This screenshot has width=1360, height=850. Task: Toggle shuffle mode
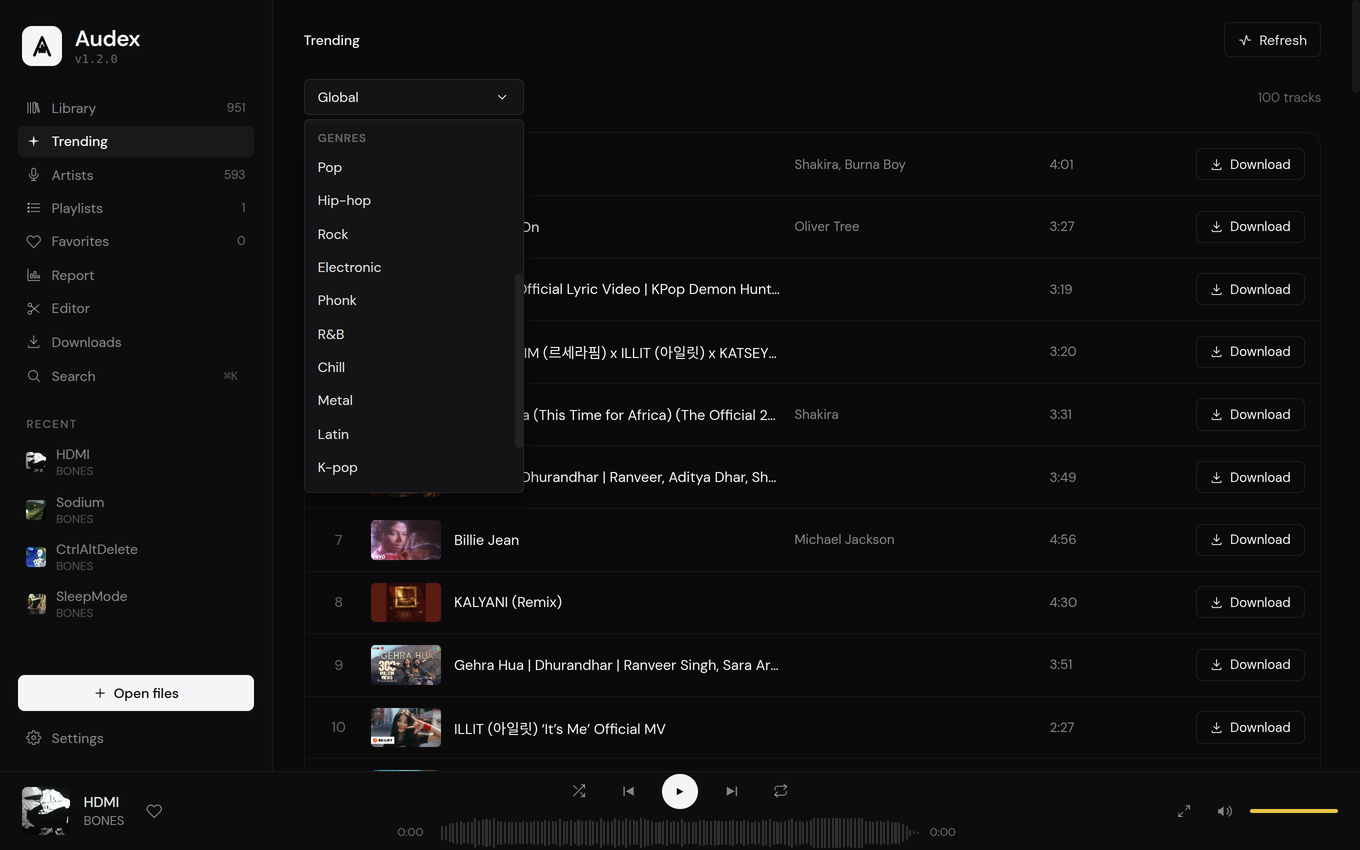coord(579,791)
